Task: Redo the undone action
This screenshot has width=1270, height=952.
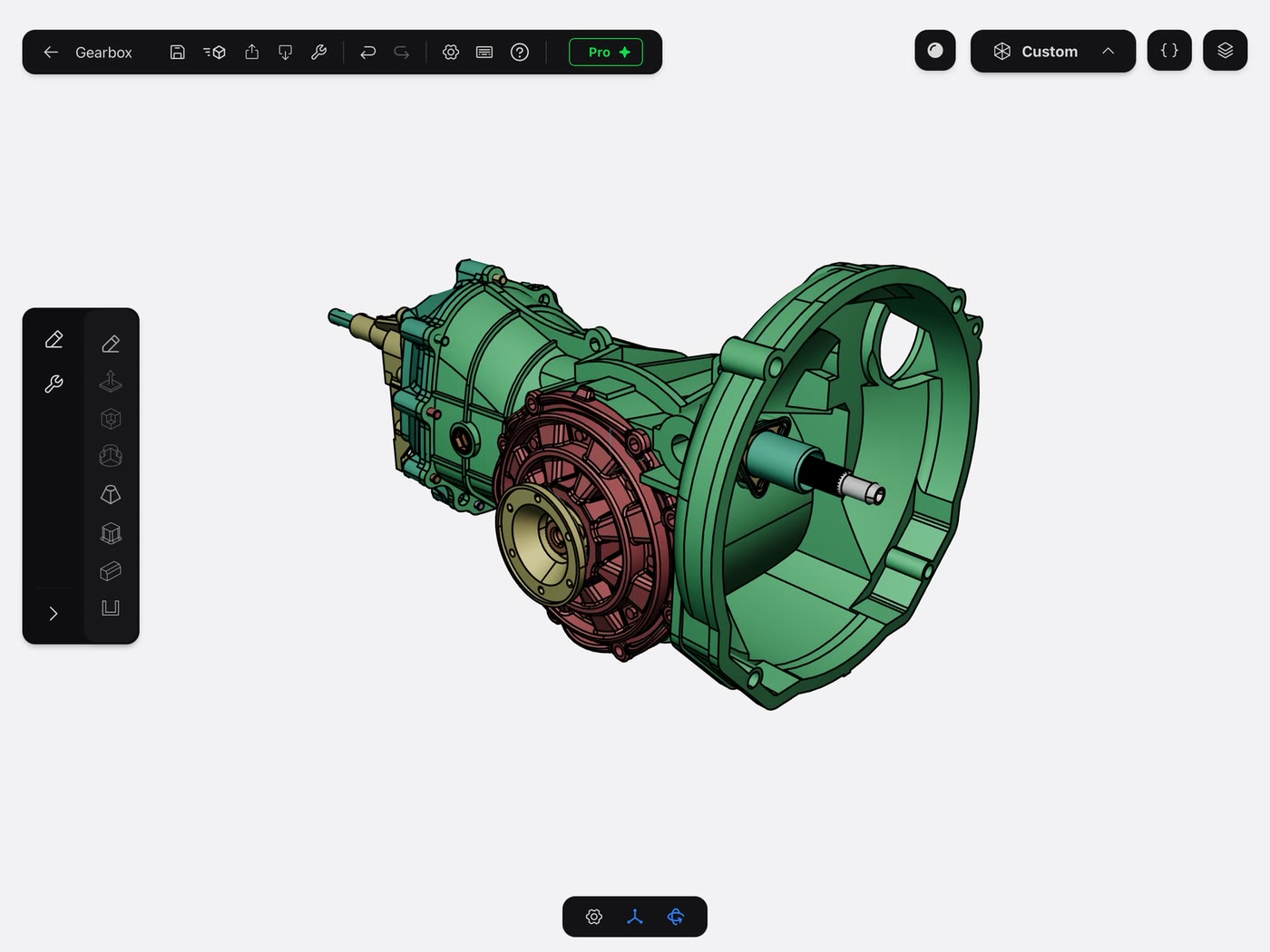Action: [401, 53]
